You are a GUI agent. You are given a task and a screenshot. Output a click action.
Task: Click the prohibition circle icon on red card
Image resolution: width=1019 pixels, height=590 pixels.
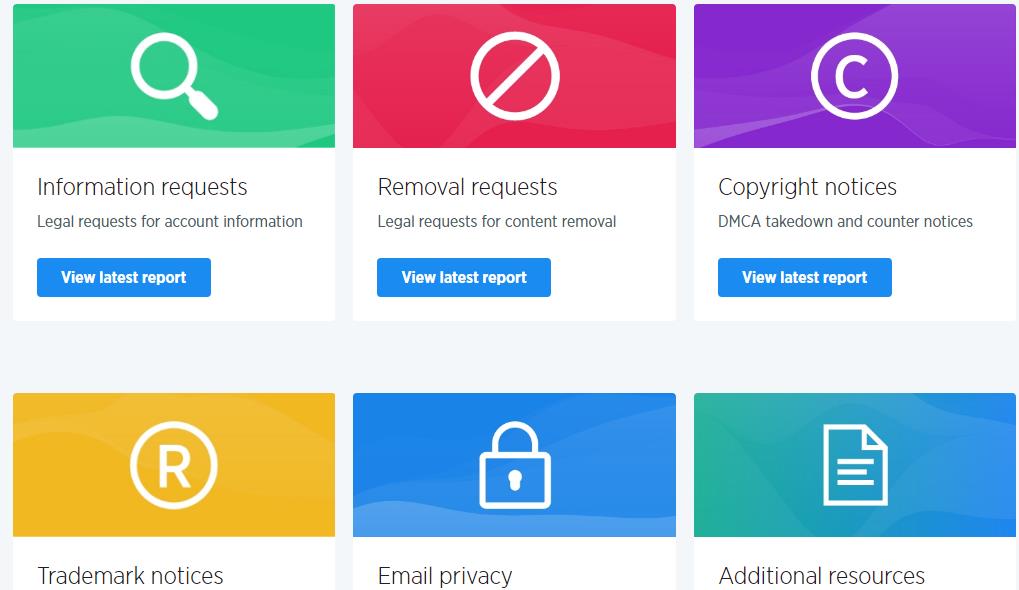515,76
